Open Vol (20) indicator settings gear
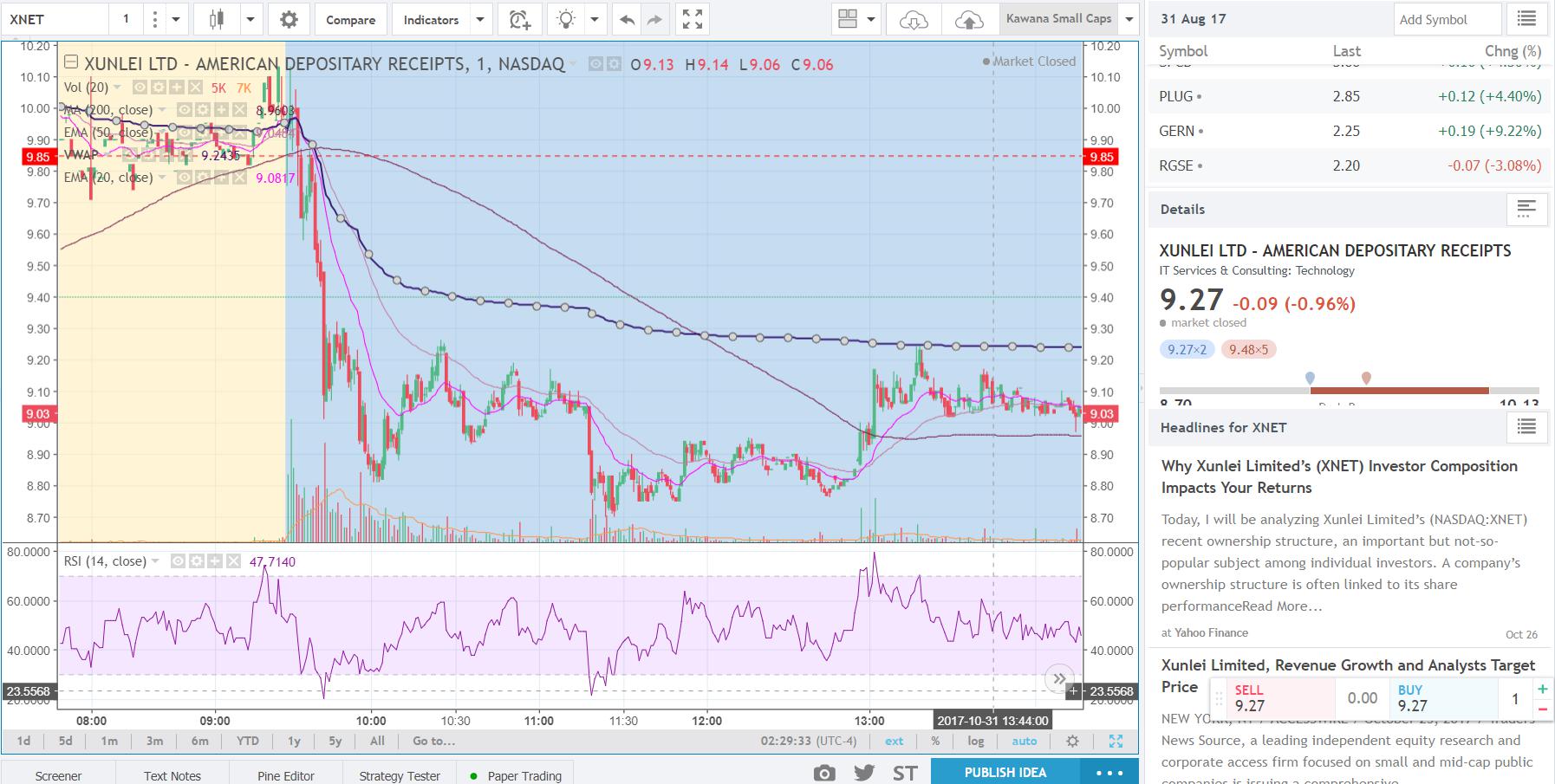This screenshot has width=1555, height=784. pyautogui.click(x=158, y=87)
